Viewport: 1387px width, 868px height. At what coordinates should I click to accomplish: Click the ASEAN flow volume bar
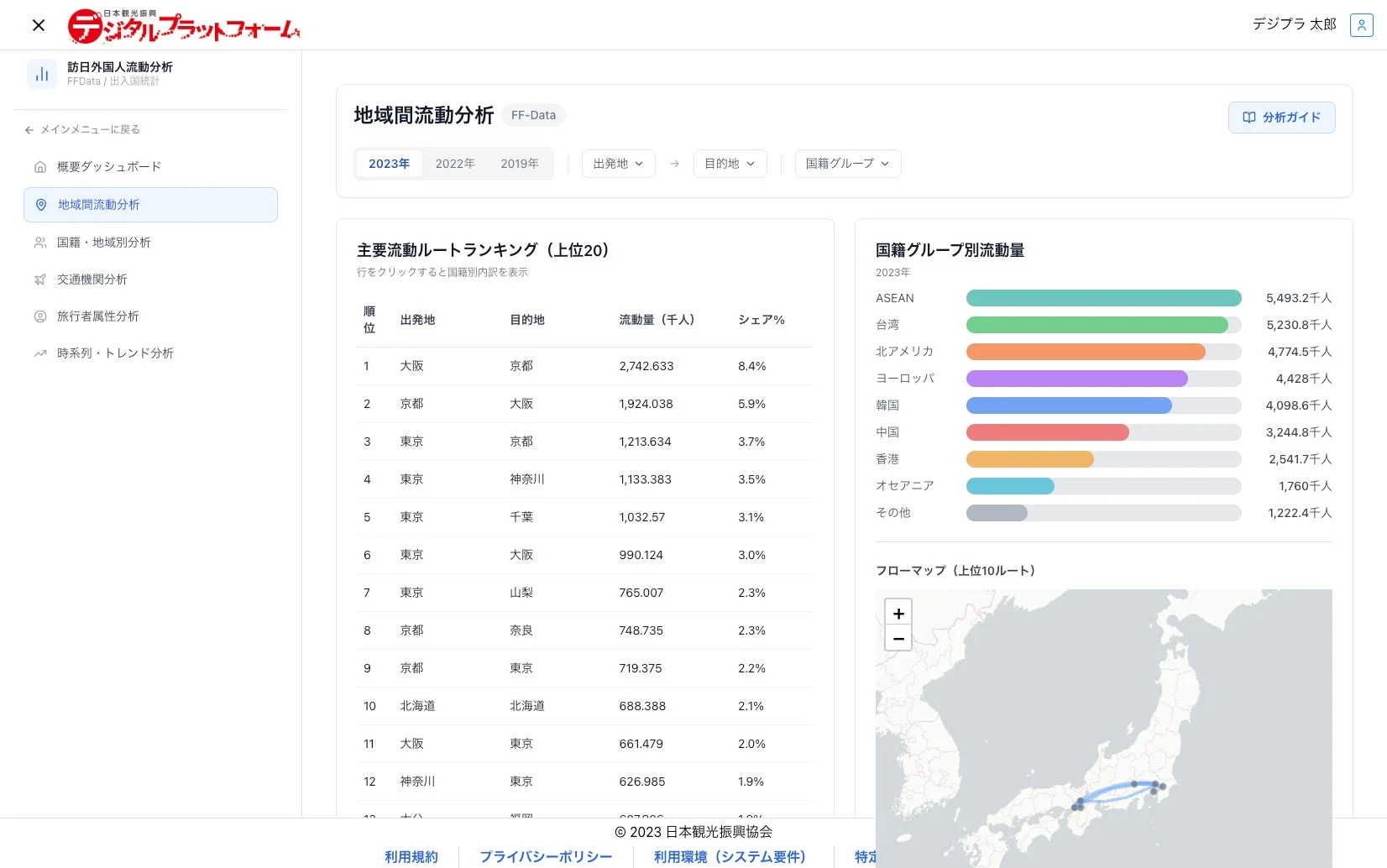click(1103, 298)
